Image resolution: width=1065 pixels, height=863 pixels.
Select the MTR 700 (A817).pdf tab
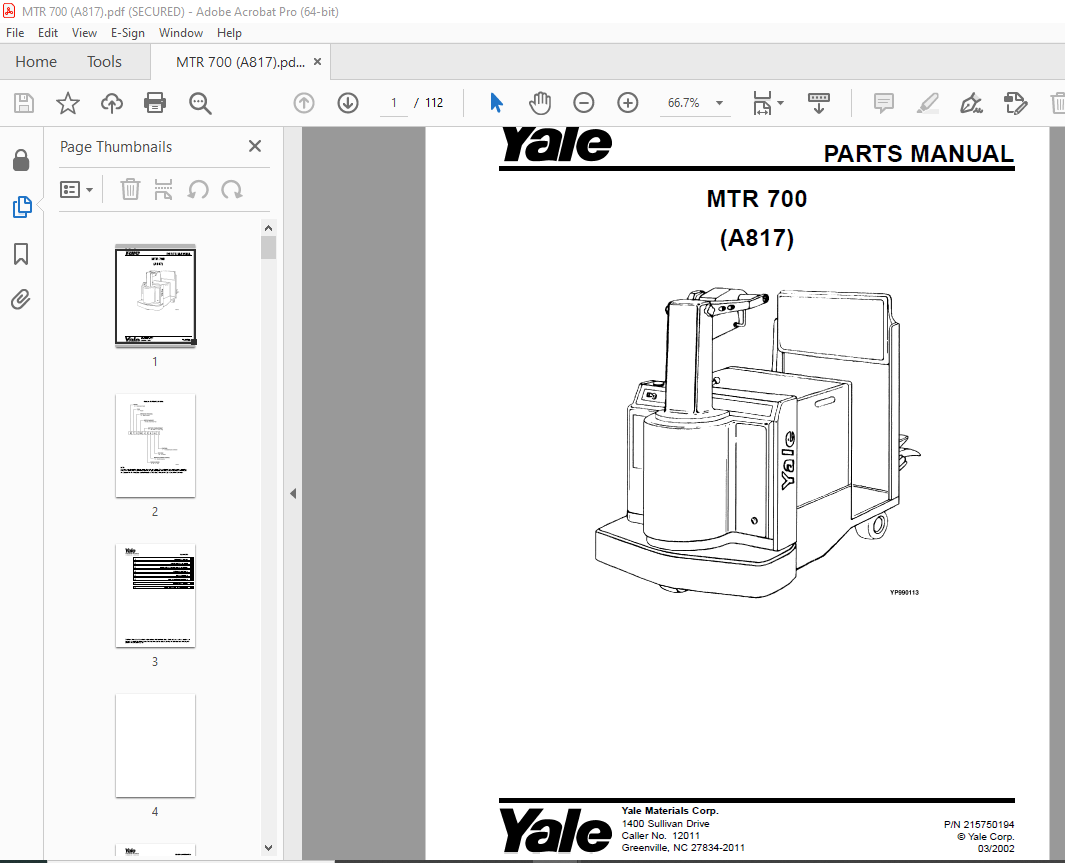240,62
